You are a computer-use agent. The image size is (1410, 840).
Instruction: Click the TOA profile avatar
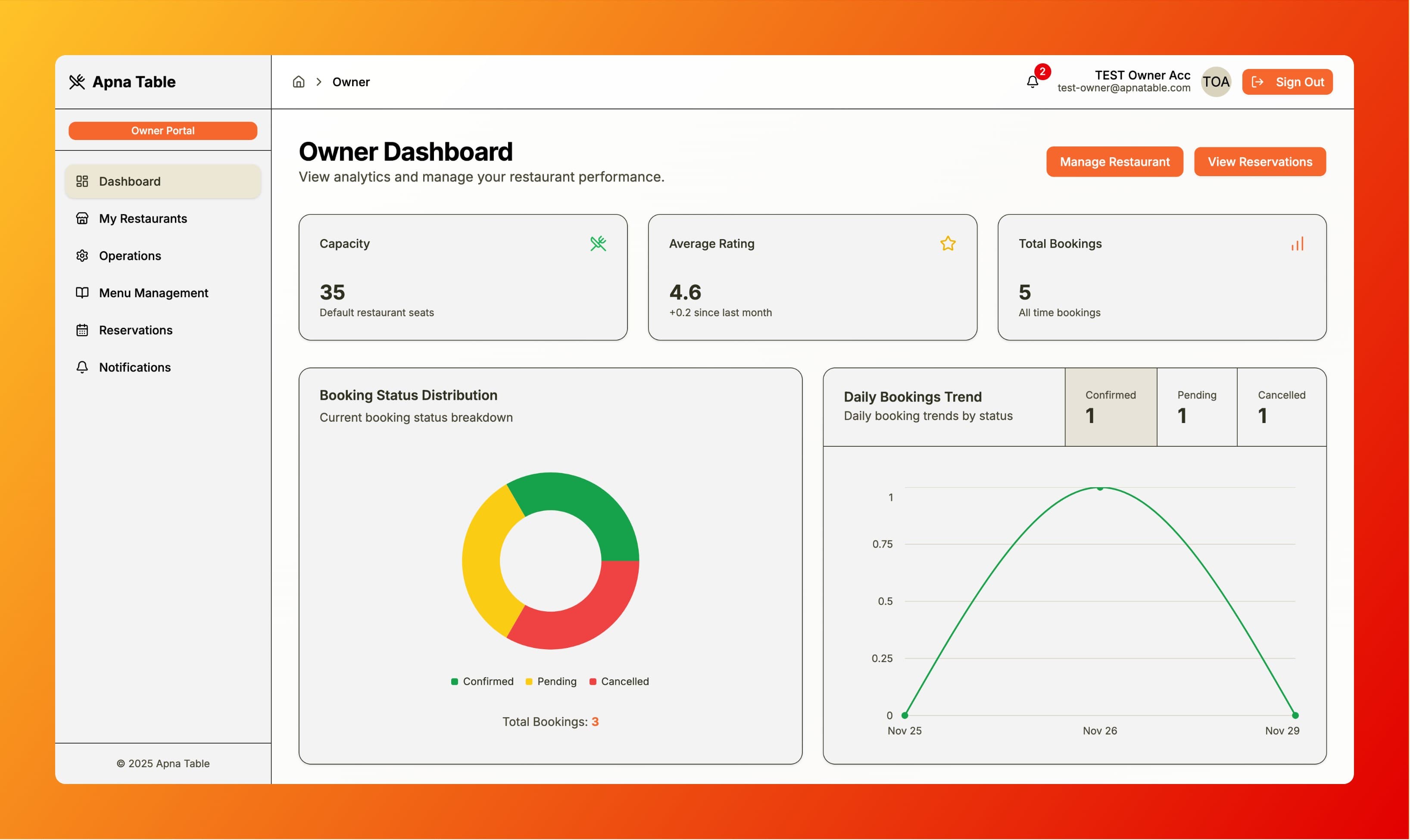tap(1215, 81)
